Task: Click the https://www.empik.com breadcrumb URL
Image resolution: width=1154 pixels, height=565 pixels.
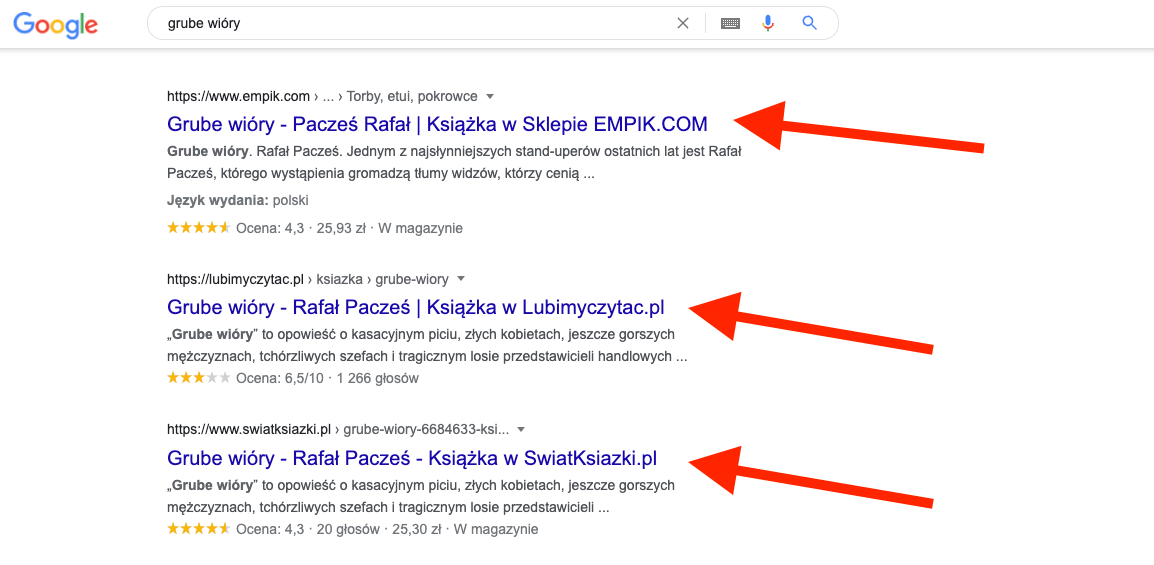Action: coord(238,97)
